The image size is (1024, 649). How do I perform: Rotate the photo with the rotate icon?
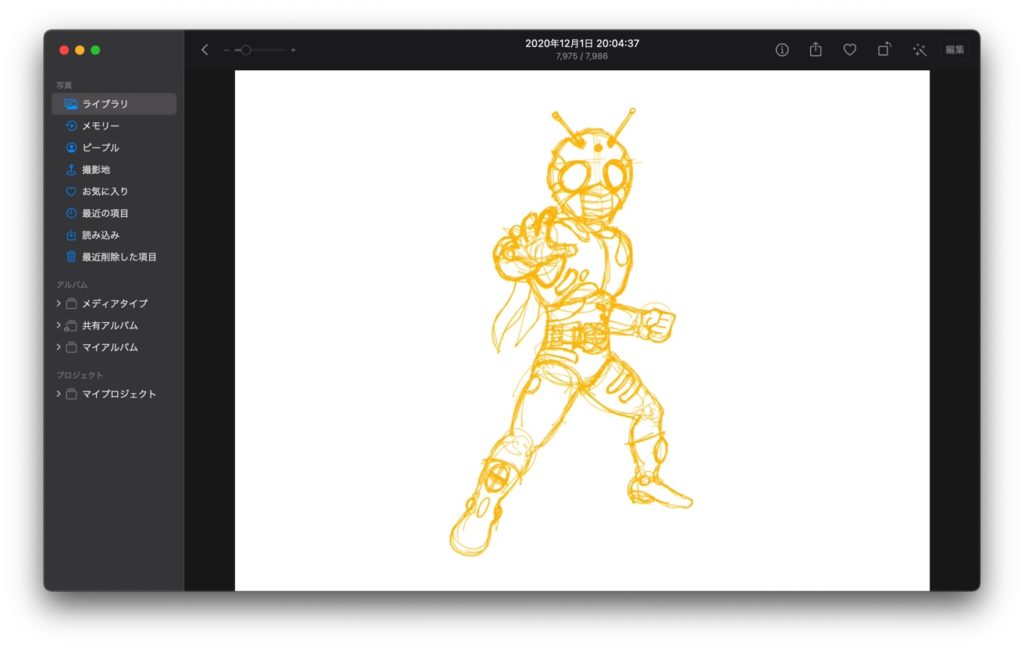(884, 49)
